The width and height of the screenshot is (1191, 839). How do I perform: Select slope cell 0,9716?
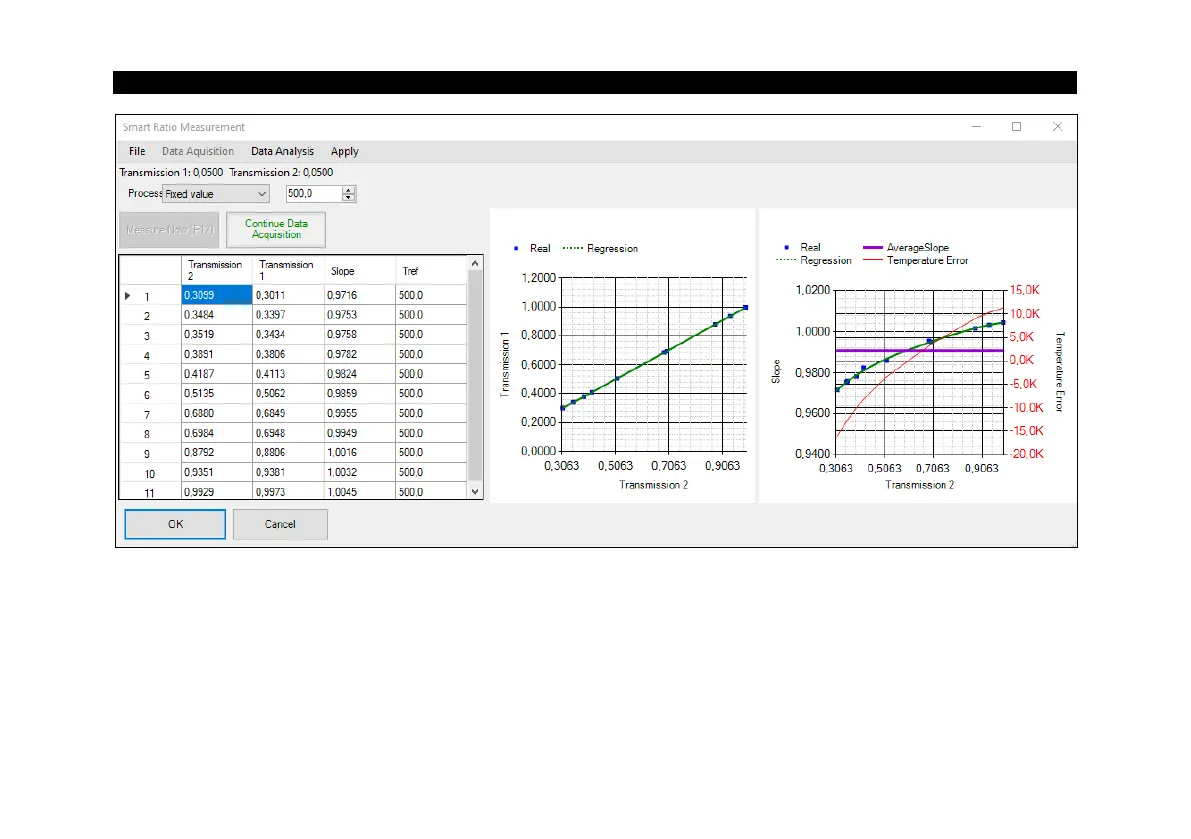coord(359,295)
